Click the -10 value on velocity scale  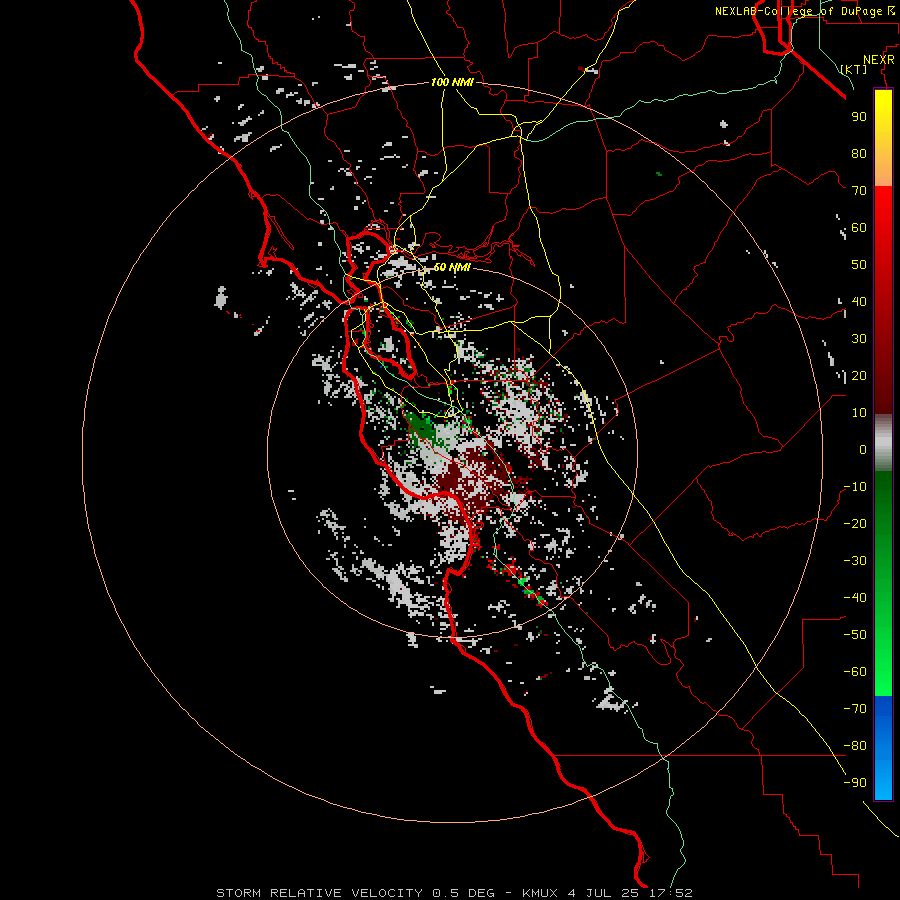pos(855,487)
